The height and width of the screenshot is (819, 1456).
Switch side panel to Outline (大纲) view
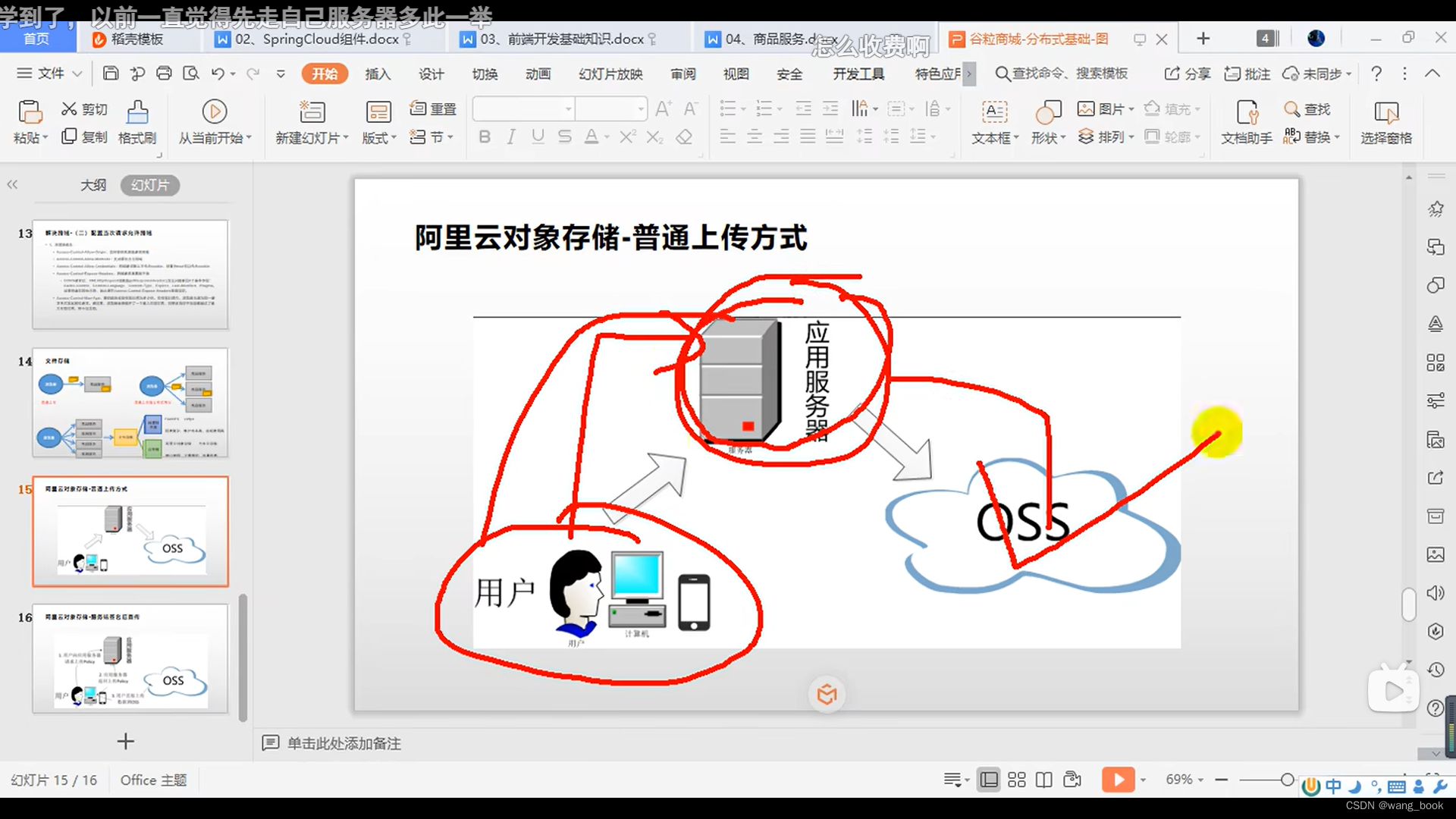[x=93, y=185]
